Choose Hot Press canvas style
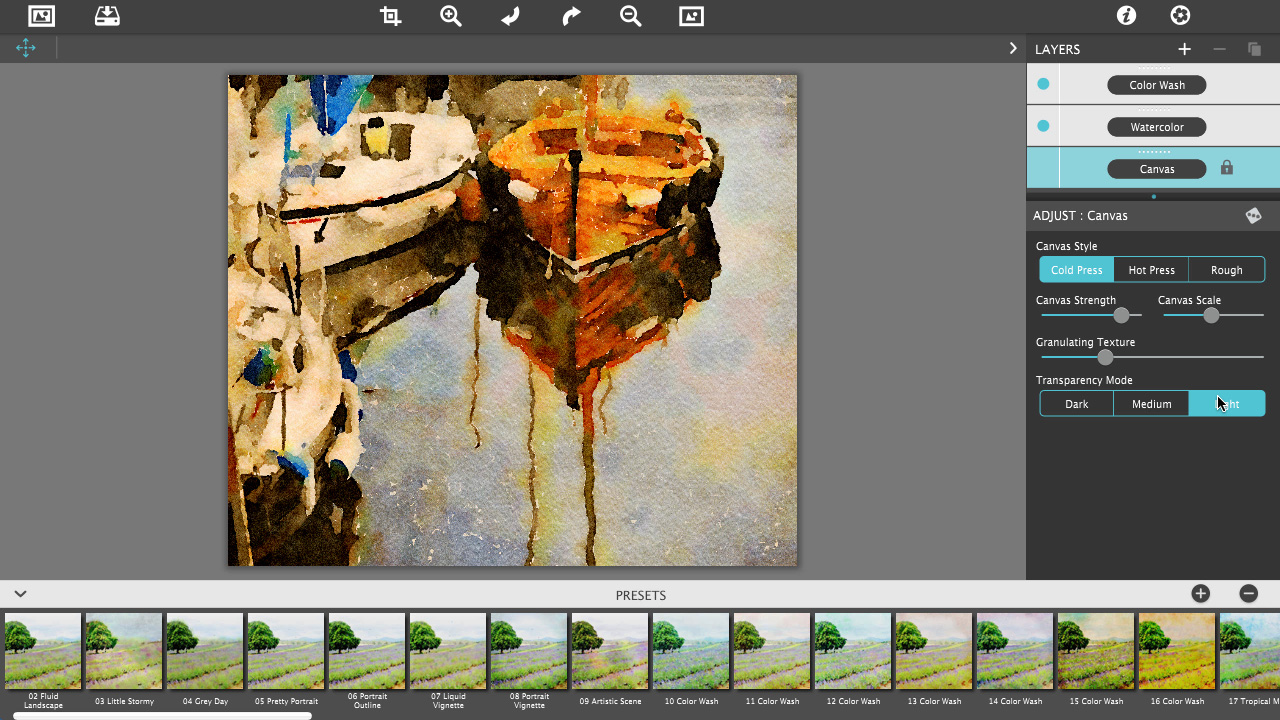Screen dimensions: 1280x720 1152,270
